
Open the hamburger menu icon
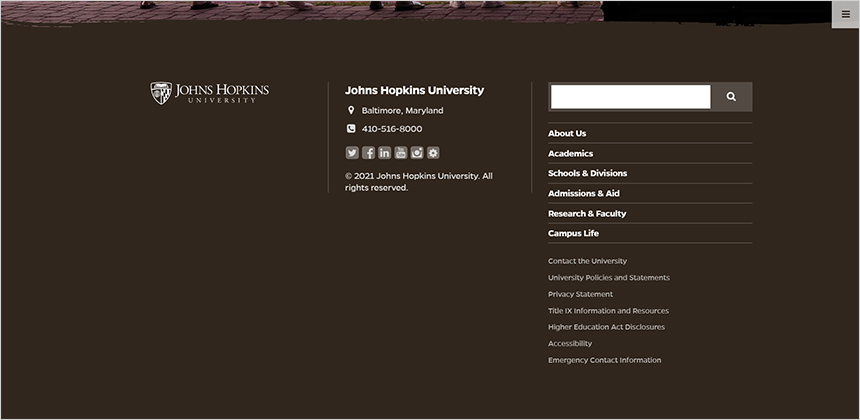[x=845, y=14]
